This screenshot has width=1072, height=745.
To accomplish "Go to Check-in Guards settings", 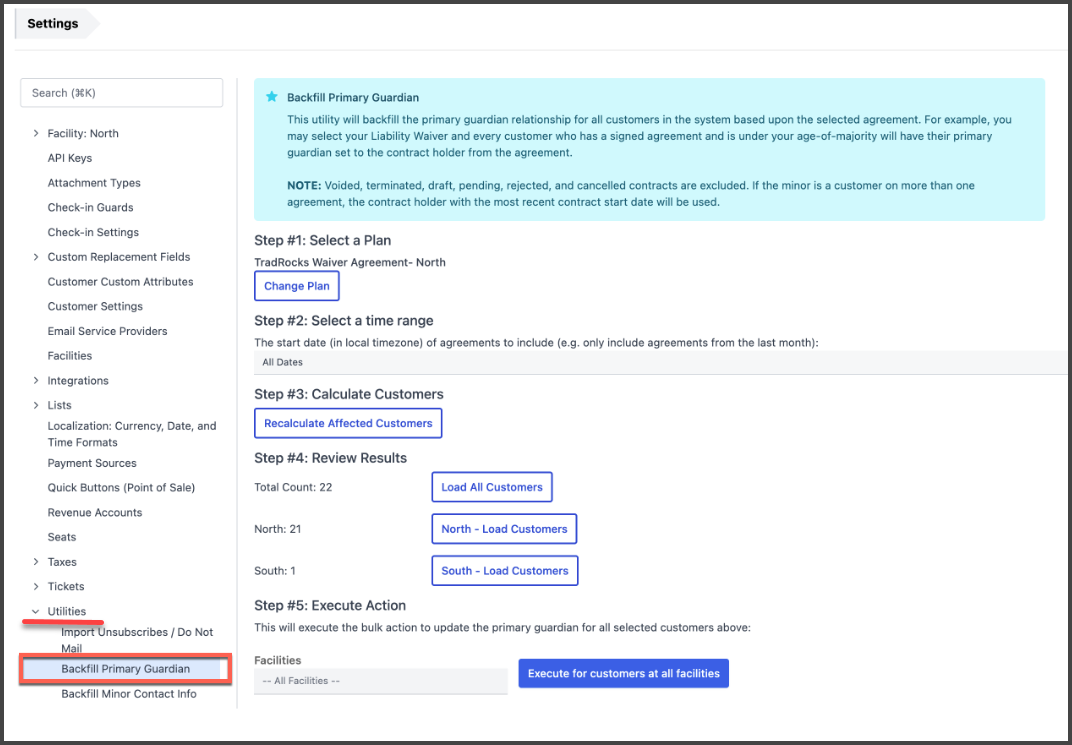I will 90,208.
